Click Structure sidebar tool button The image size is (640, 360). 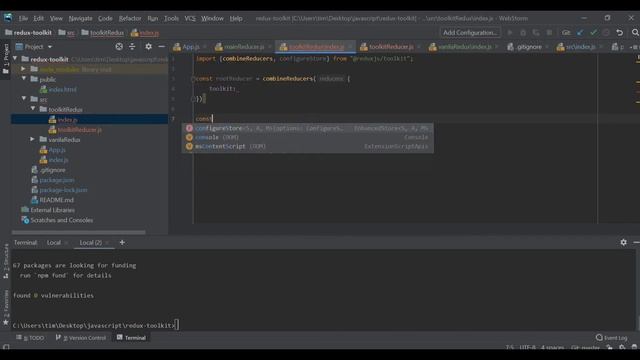pos(5,262)
